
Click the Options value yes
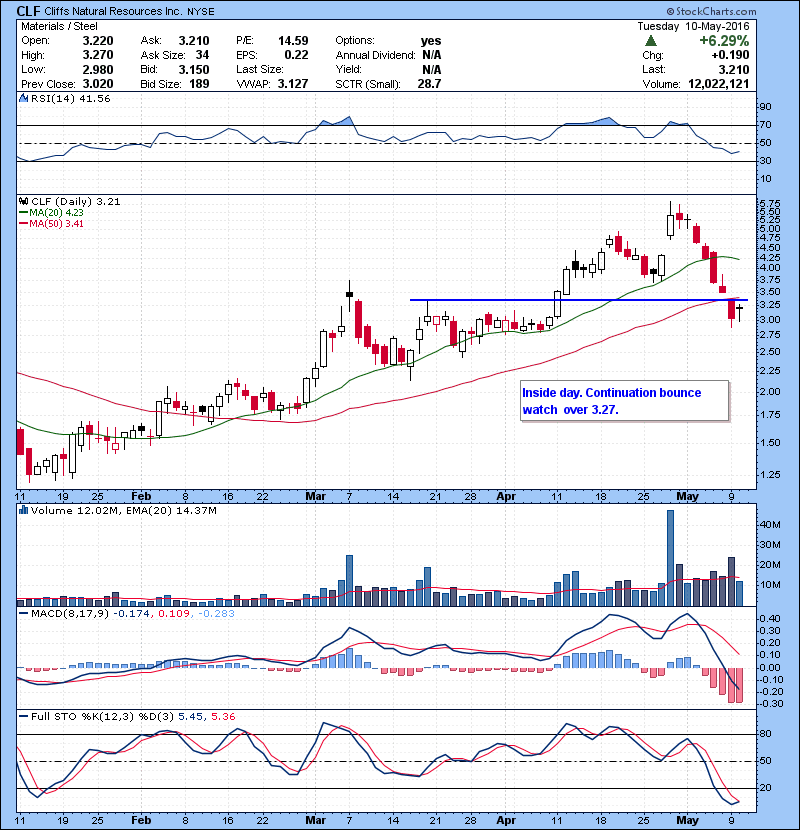(431, 41)
